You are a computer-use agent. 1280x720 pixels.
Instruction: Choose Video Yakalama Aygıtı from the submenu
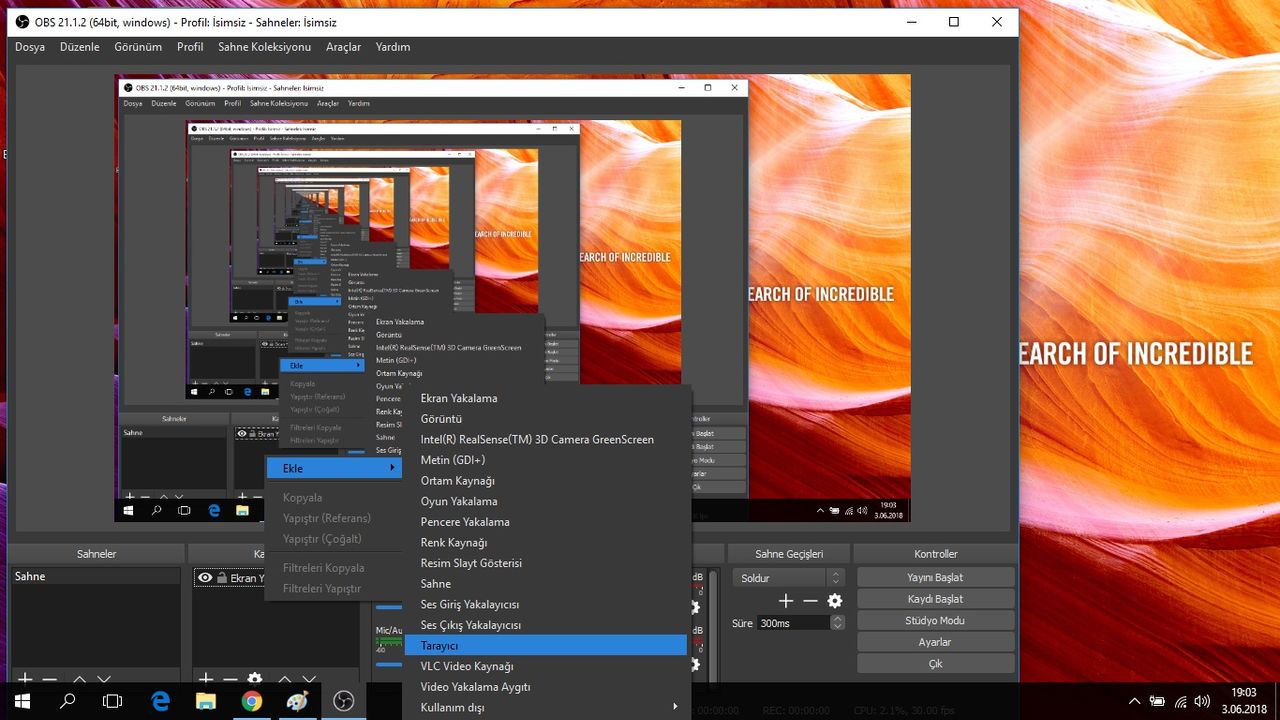pos(548,687)
